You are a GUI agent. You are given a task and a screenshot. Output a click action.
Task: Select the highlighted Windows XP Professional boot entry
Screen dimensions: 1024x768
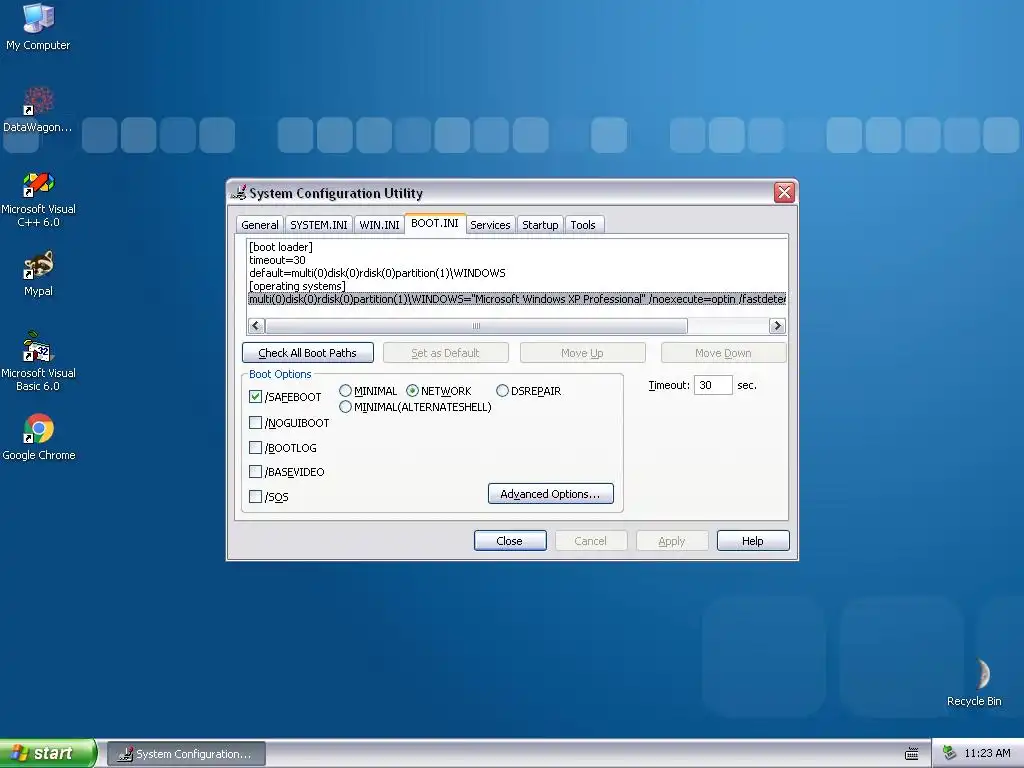[x=517, y=299]
